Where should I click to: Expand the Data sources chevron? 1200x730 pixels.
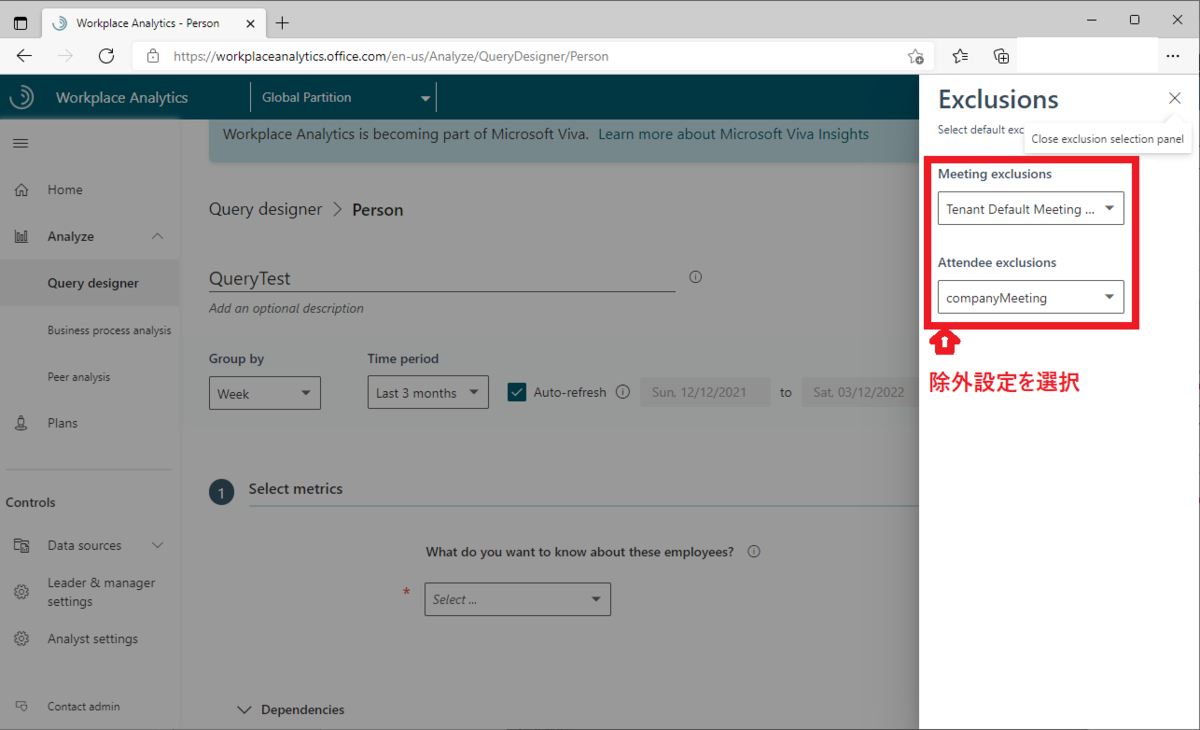pos(157,545)
